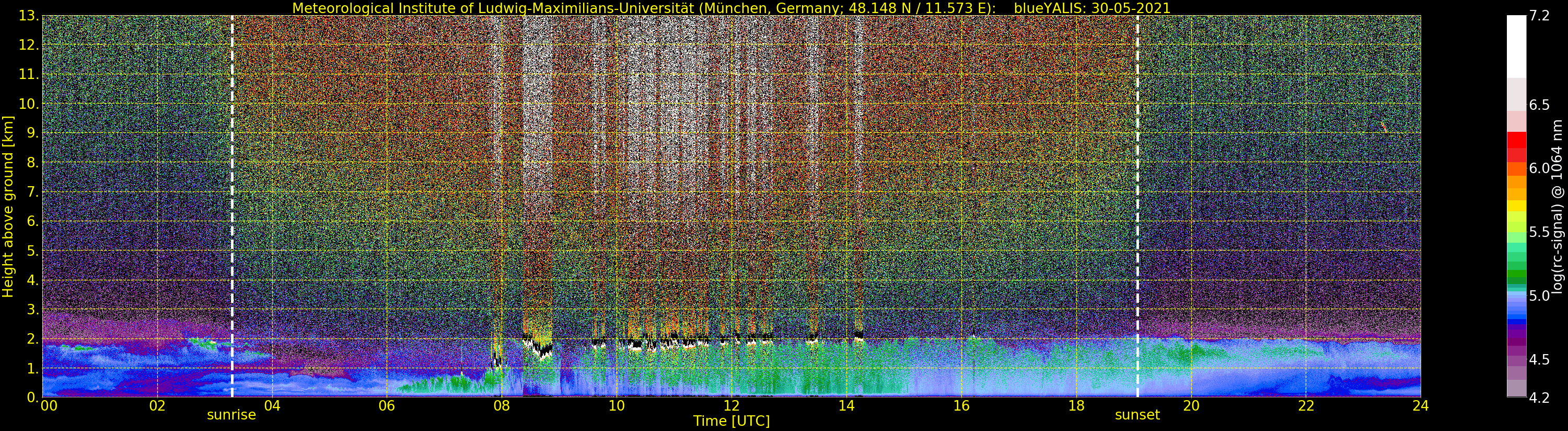The image size is (1568, 431).
Task: Select height axis tick label '8.'
Action: coord(33,163)
